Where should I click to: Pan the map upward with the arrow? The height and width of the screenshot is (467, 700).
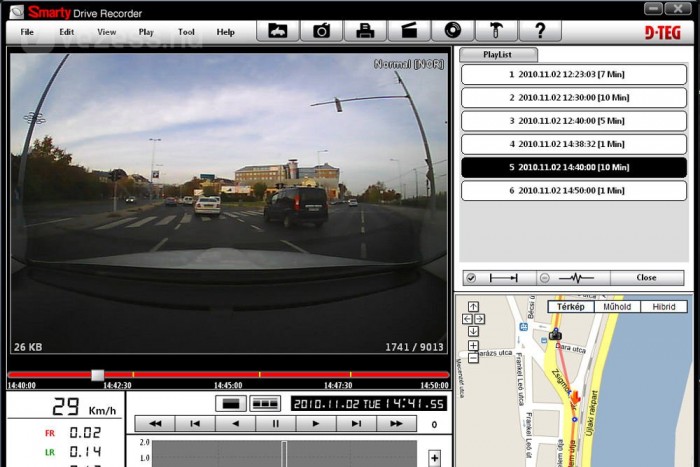pos(473,306)
